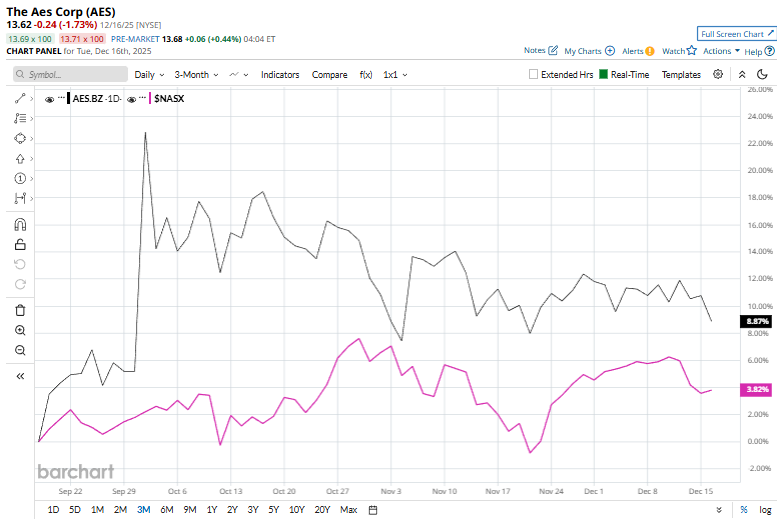The image size is (777, 525).
Task: Open $NASX series options menu
Action: (143, 98)
